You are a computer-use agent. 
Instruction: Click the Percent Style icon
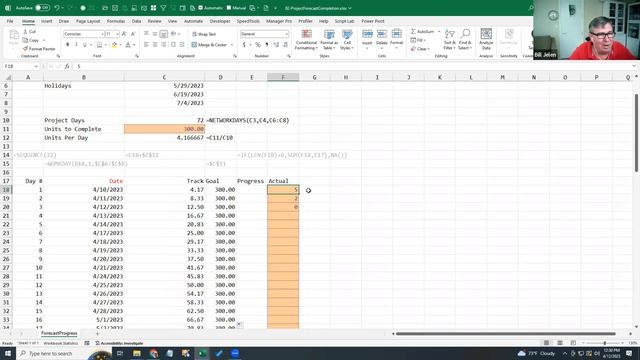pos(258,45)
